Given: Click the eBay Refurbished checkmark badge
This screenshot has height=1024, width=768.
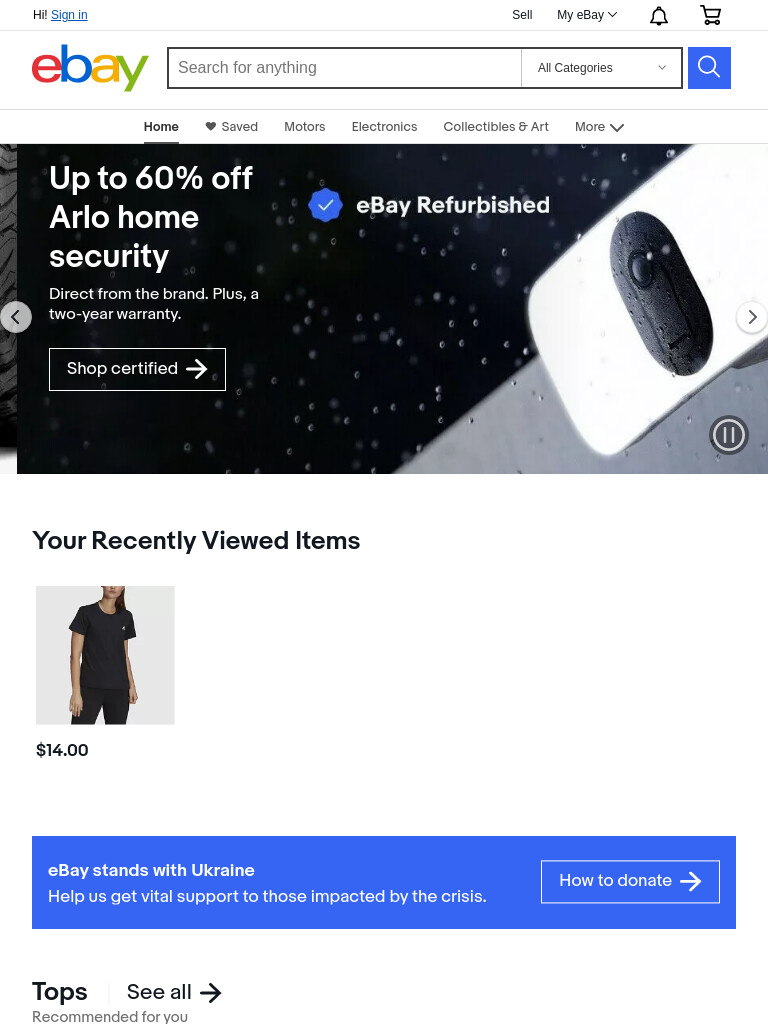Looking at the screenshot, I should (325, 206).
